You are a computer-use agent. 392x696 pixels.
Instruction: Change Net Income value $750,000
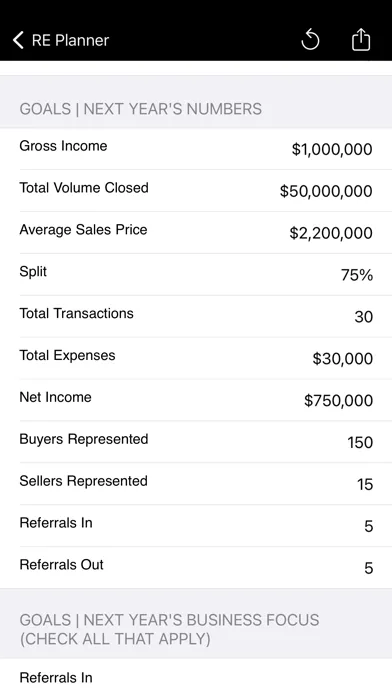click(x=338, y=400)
